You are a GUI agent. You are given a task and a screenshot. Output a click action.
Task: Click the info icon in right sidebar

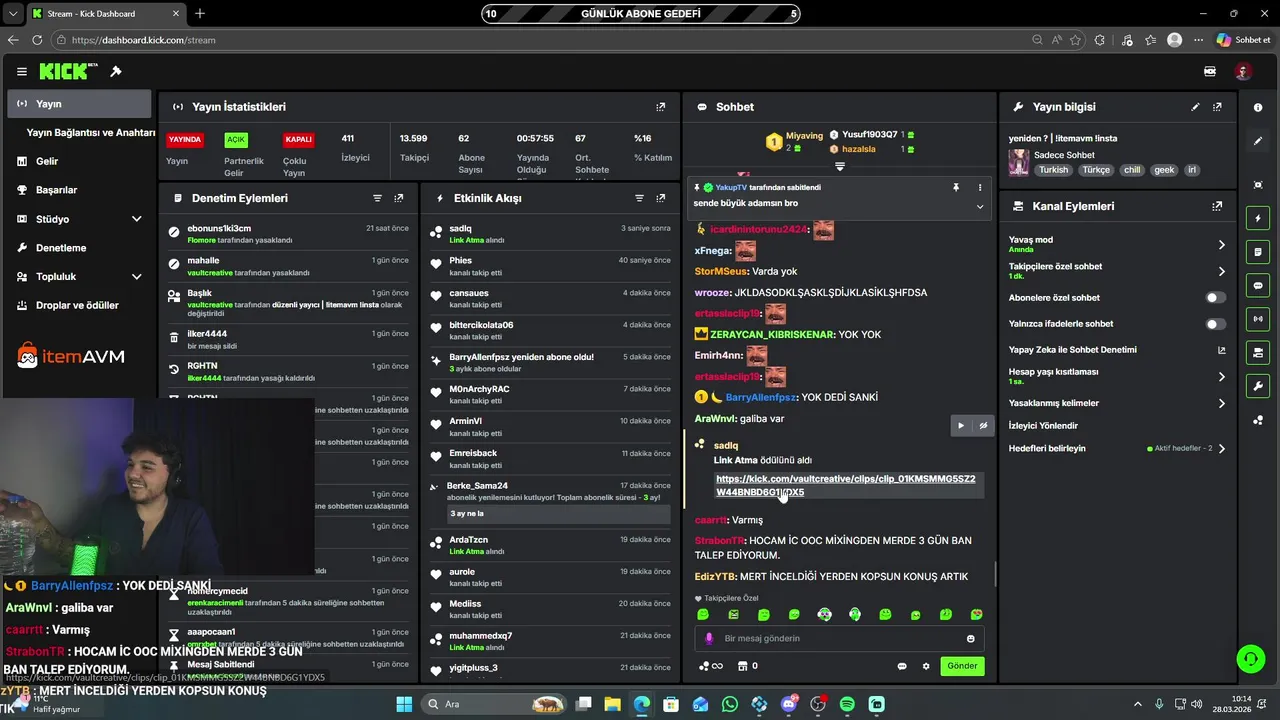pos(1258,107)
